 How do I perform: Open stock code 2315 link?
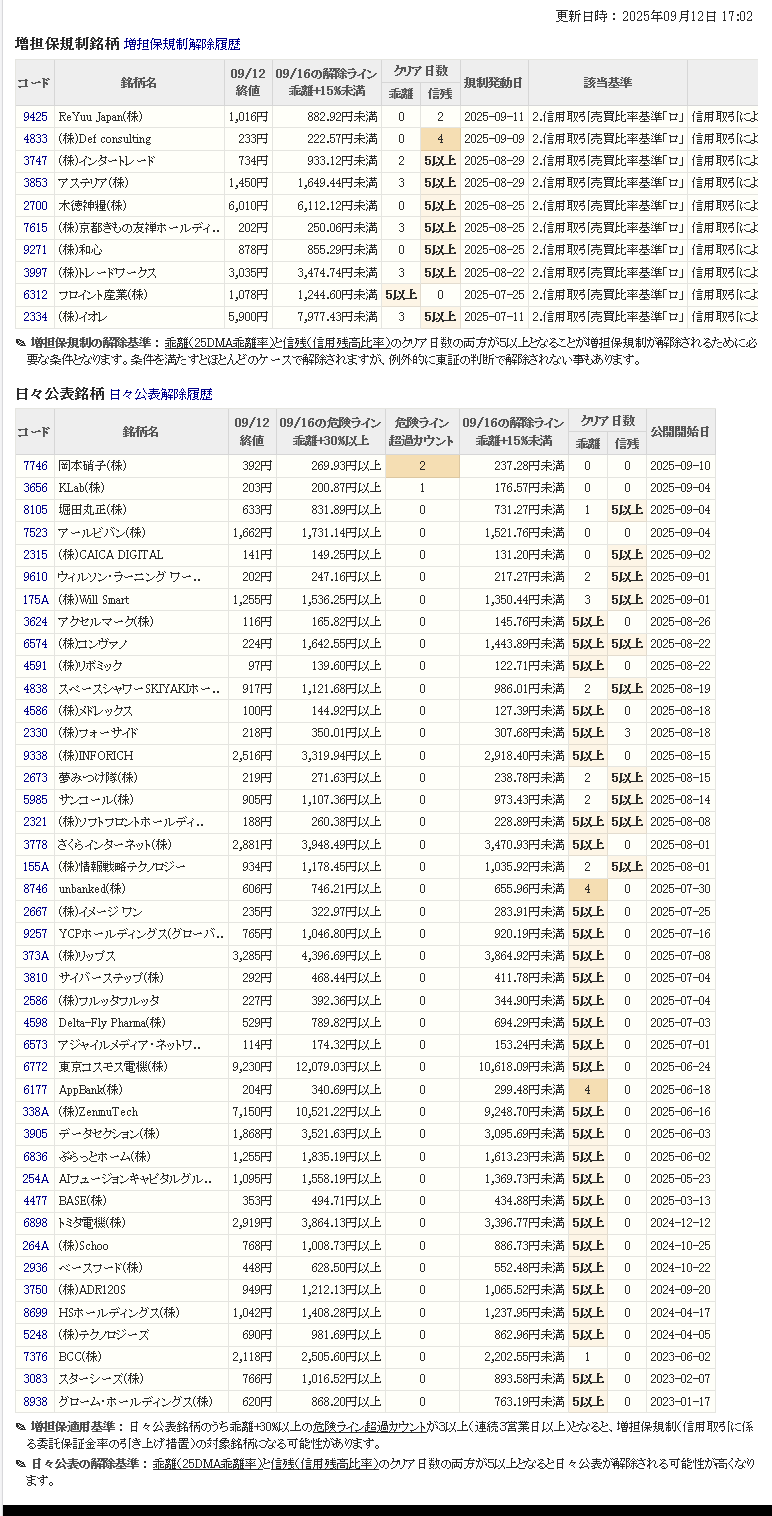[x=35, y=555]
